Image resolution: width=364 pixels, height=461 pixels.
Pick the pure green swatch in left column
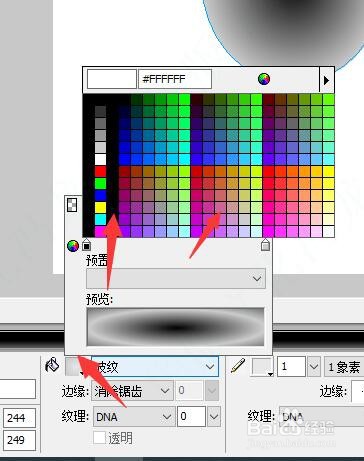click(x=100, y=183)
